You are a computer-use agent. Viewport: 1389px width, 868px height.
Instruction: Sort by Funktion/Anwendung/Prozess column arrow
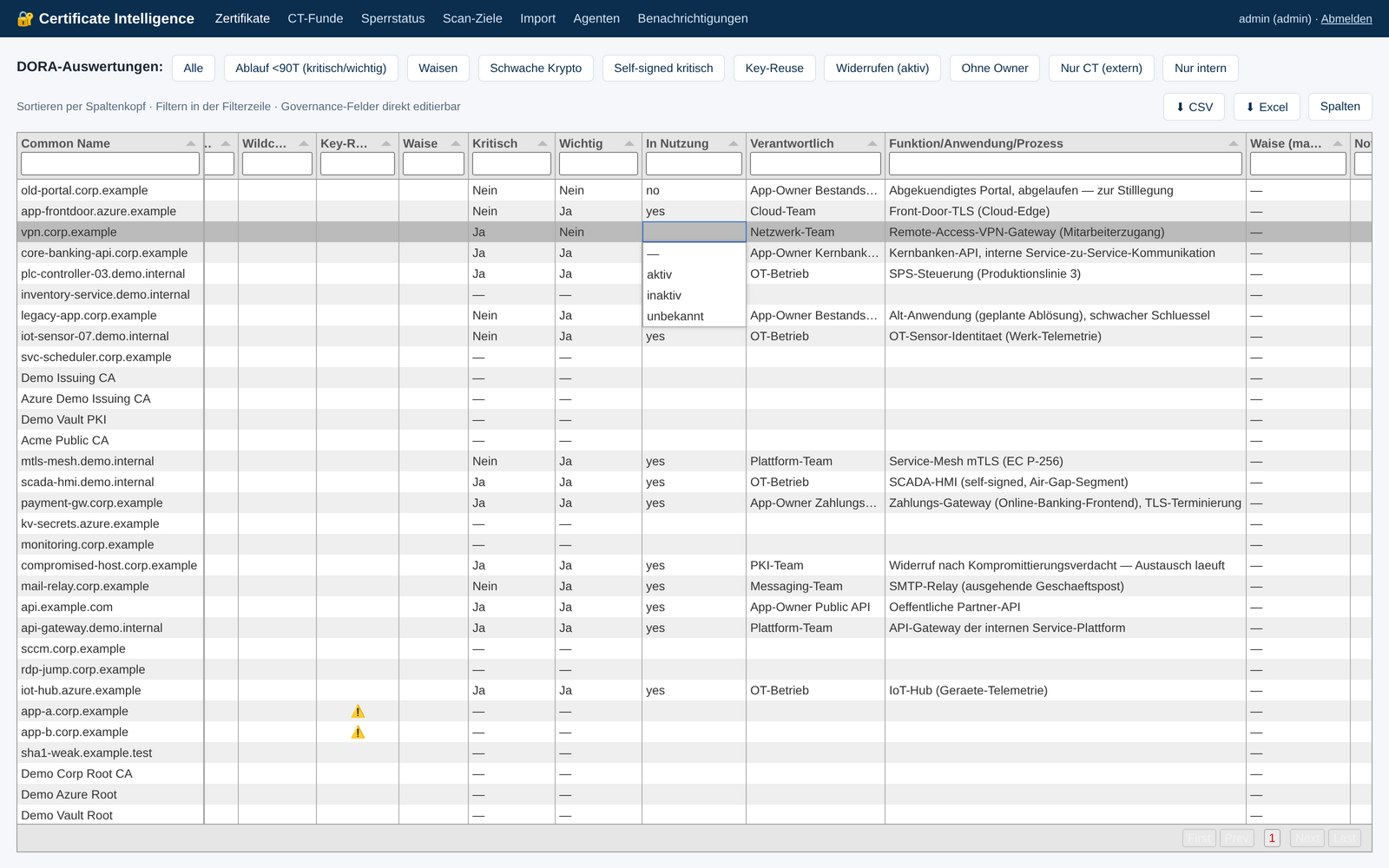(x=1234, y=143)
